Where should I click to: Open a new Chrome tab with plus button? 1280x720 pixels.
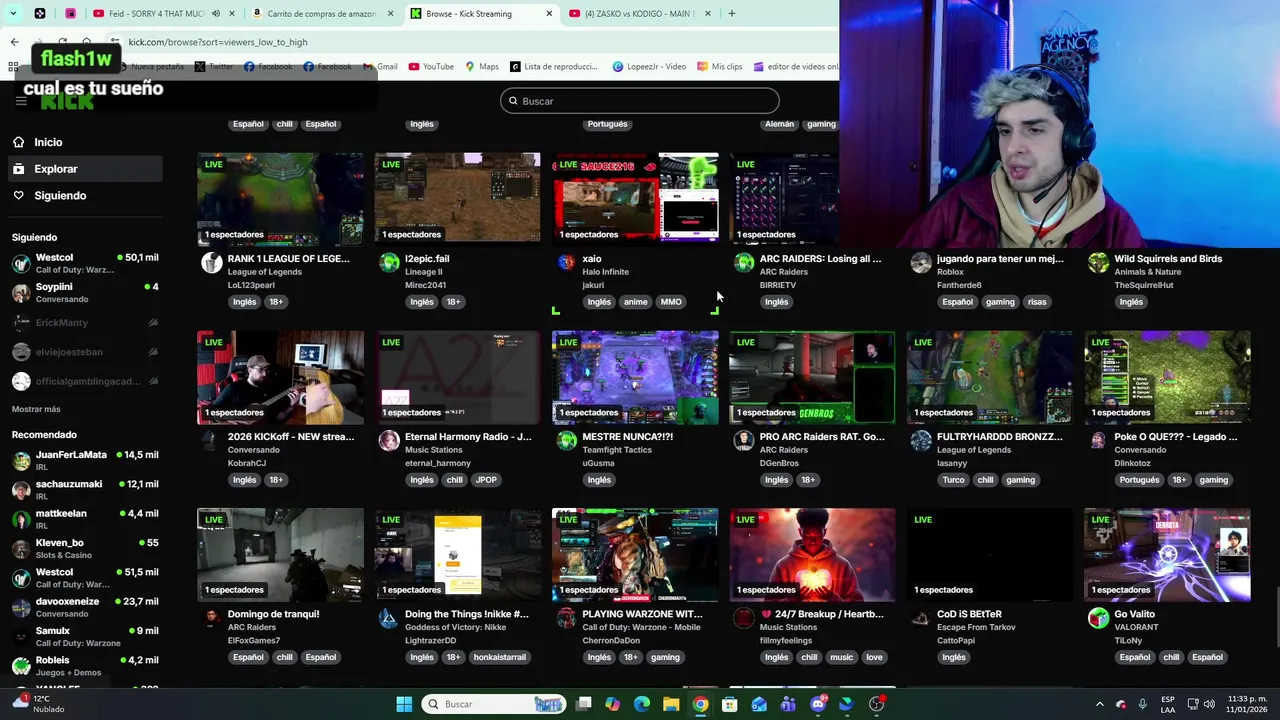[x=731, y=14]
